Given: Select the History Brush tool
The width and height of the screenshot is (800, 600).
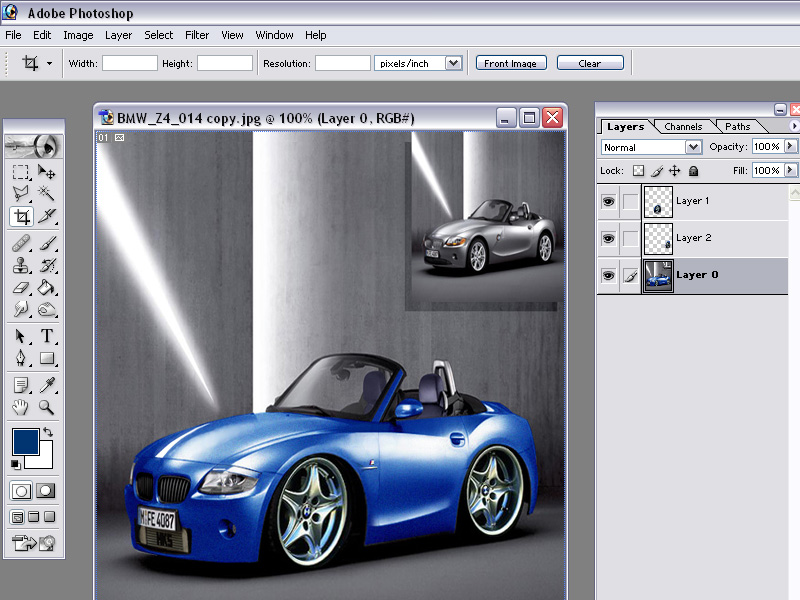Looking at the screenshot, I should (x=46, y=265).
